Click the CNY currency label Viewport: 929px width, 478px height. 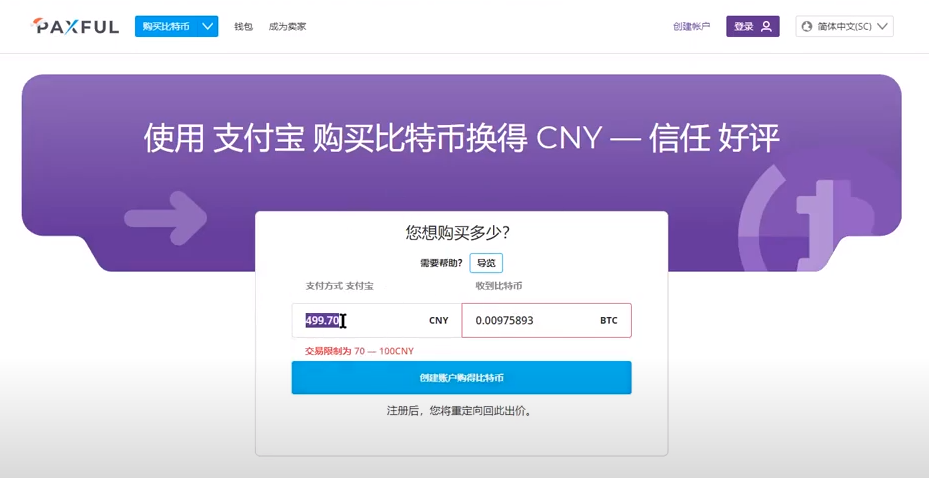click(438, 320)
